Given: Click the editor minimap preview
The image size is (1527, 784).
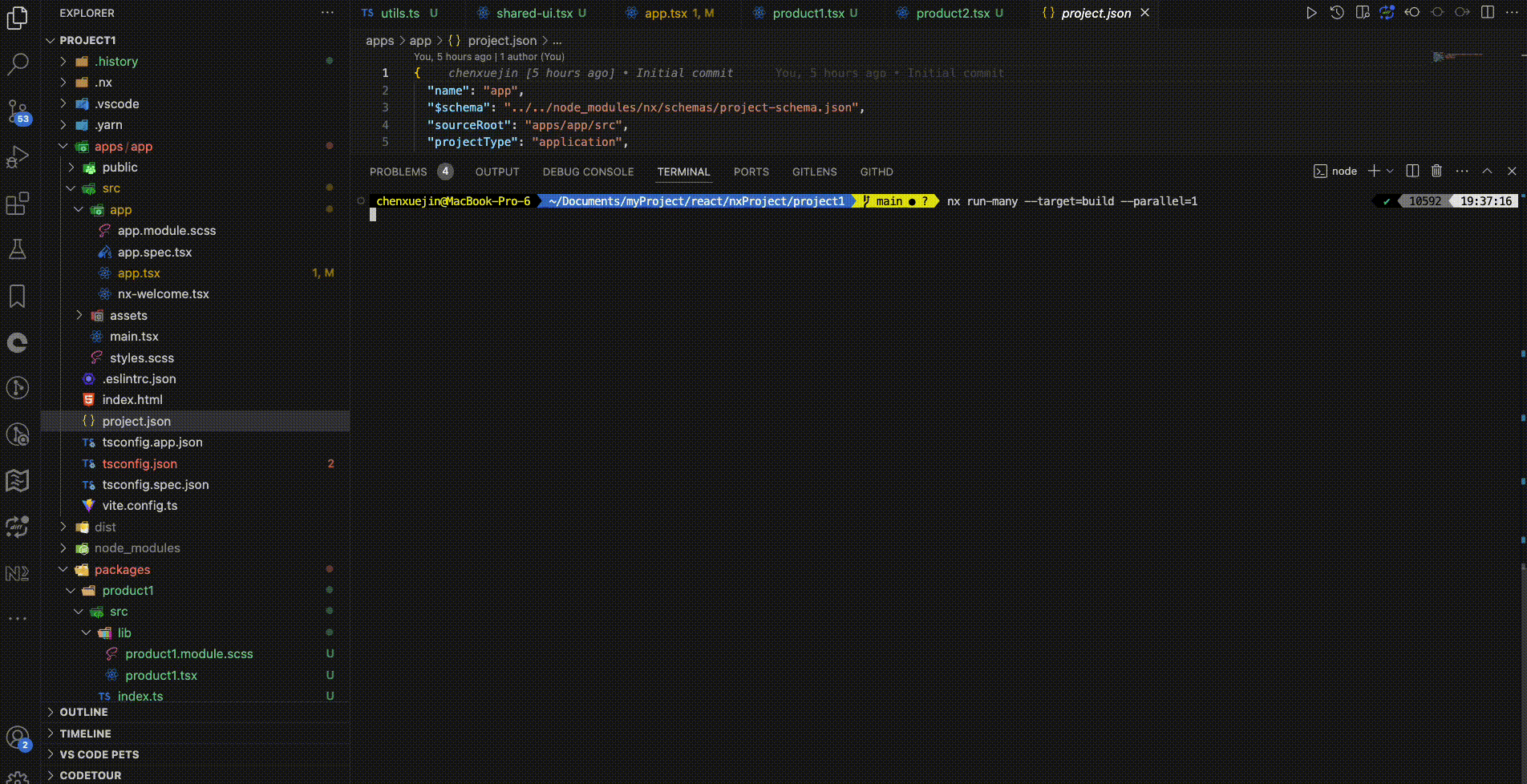Looking at the screenshot, I should [1458, 56].
